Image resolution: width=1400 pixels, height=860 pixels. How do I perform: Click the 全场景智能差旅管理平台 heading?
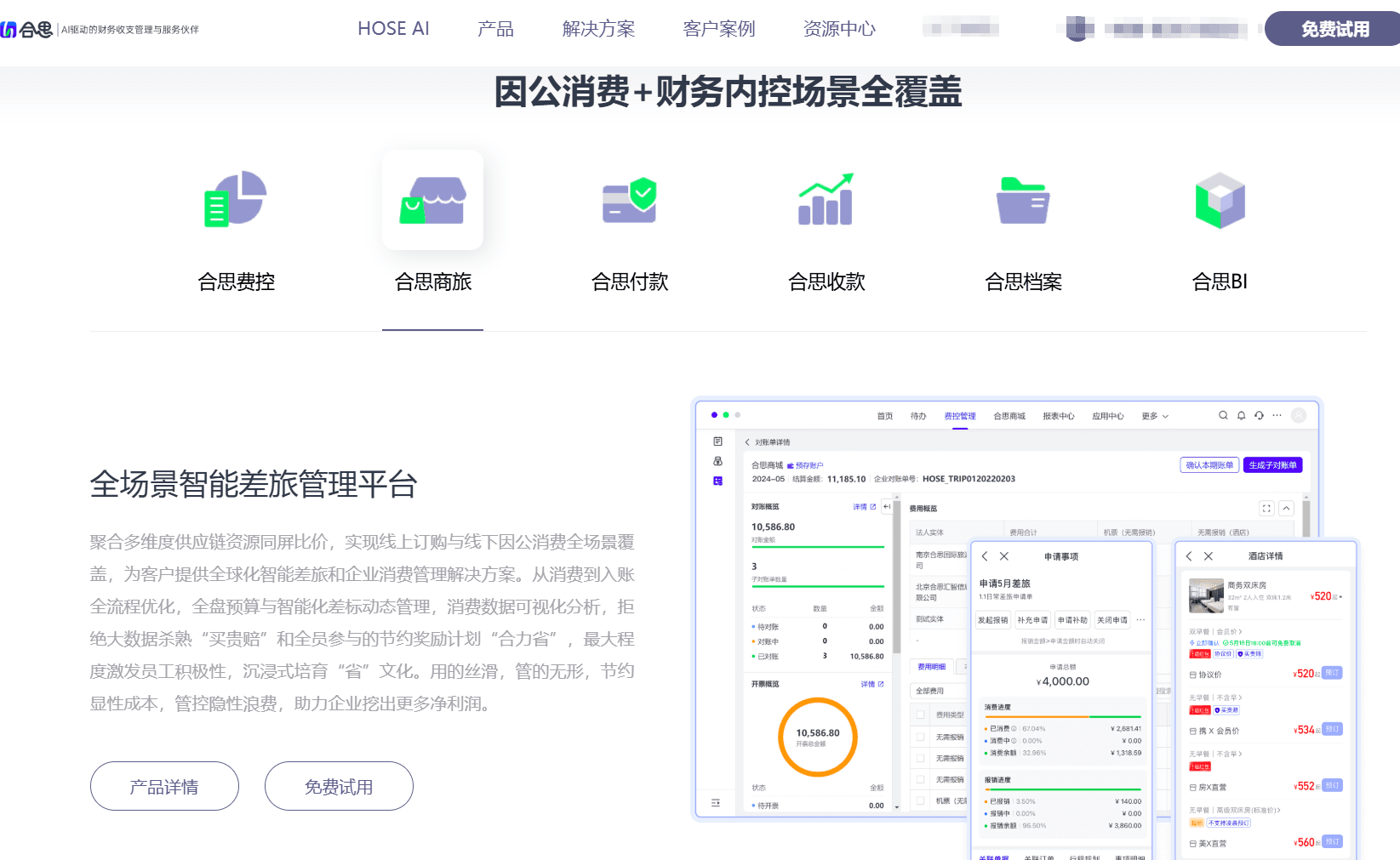tap(254, 484)
